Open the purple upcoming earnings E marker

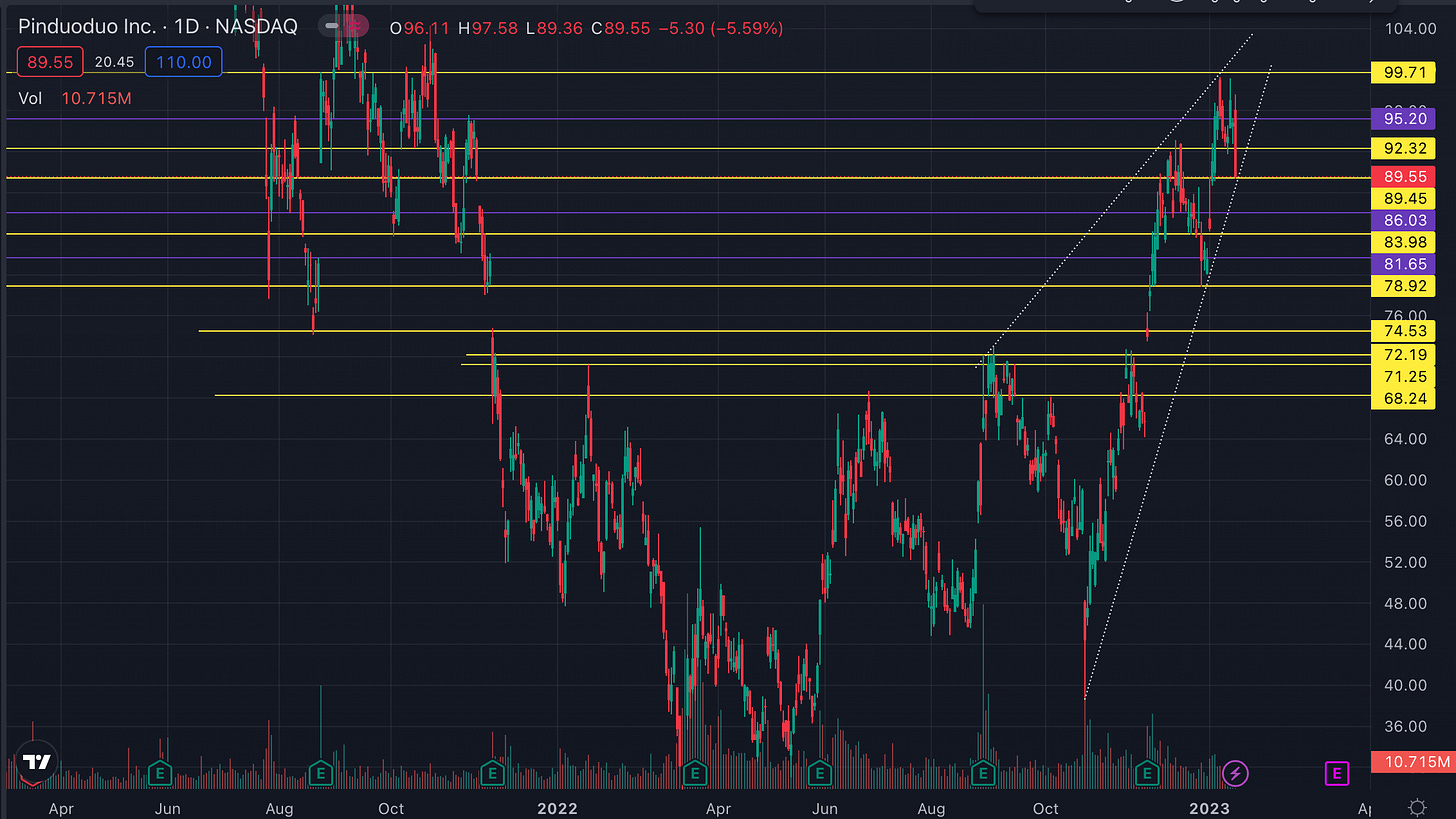click(1337, 772)
